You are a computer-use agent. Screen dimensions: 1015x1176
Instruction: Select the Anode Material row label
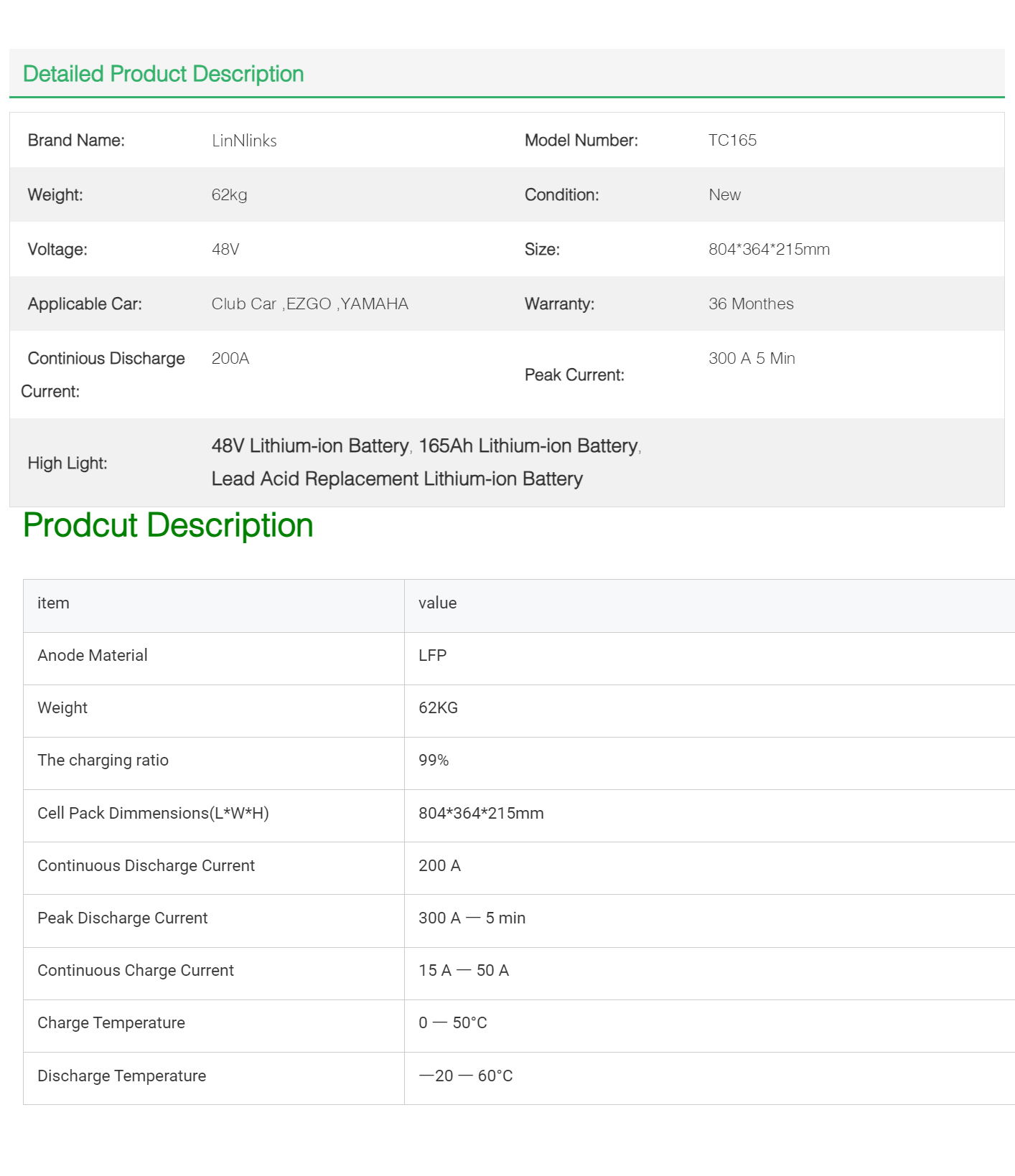tap(92, 656)
